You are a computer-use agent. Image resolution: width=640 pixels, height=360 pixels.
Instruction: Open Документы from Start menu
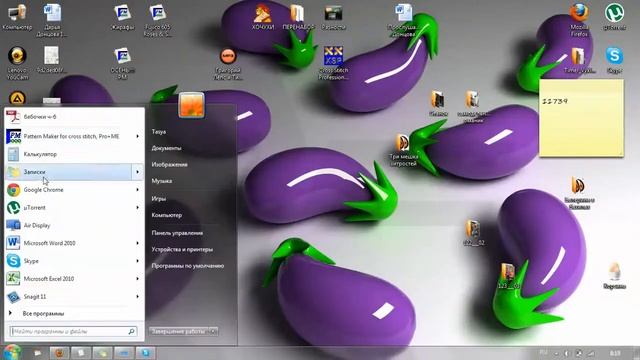pyautogui.click(x=166, y=148)
